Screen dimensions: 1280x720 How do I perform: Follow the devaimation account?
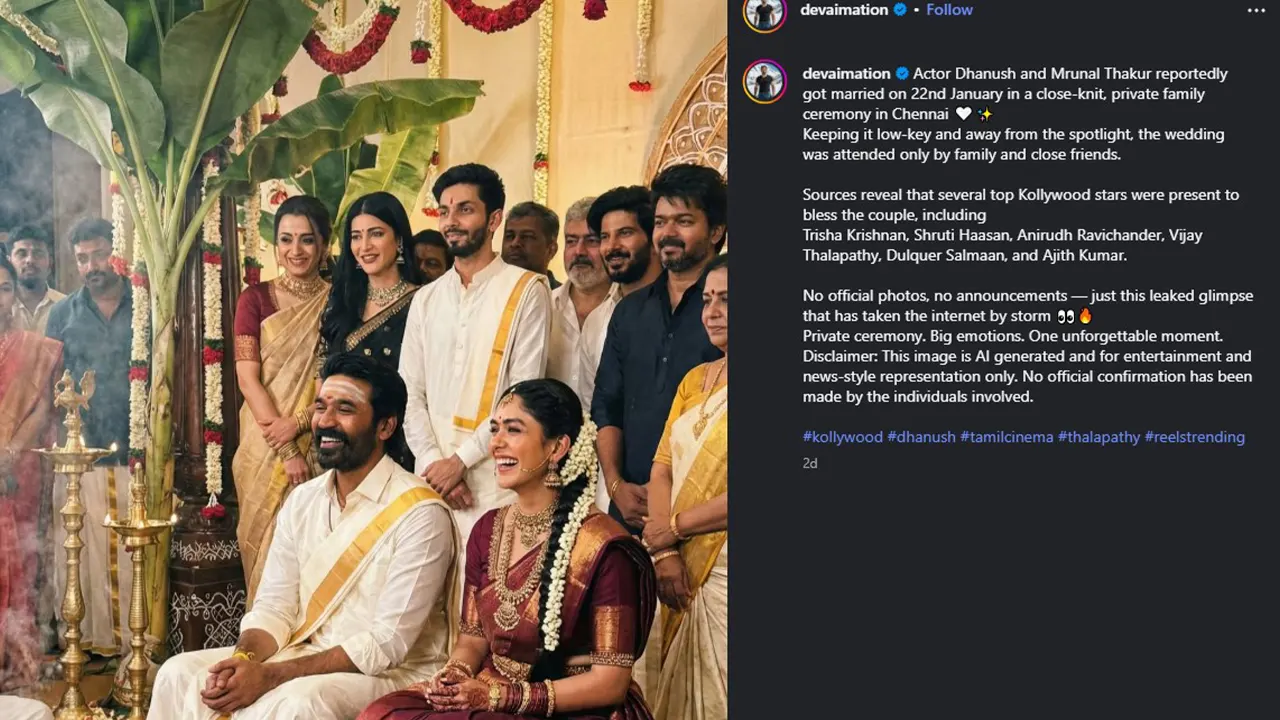(x=949, y=10)
